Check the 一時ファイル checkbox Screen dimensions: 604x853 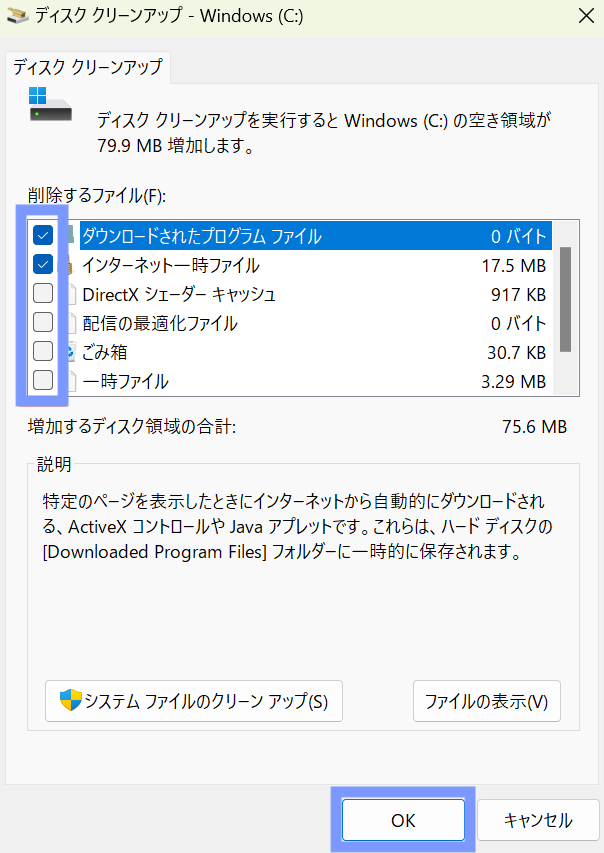click(43, 380)
